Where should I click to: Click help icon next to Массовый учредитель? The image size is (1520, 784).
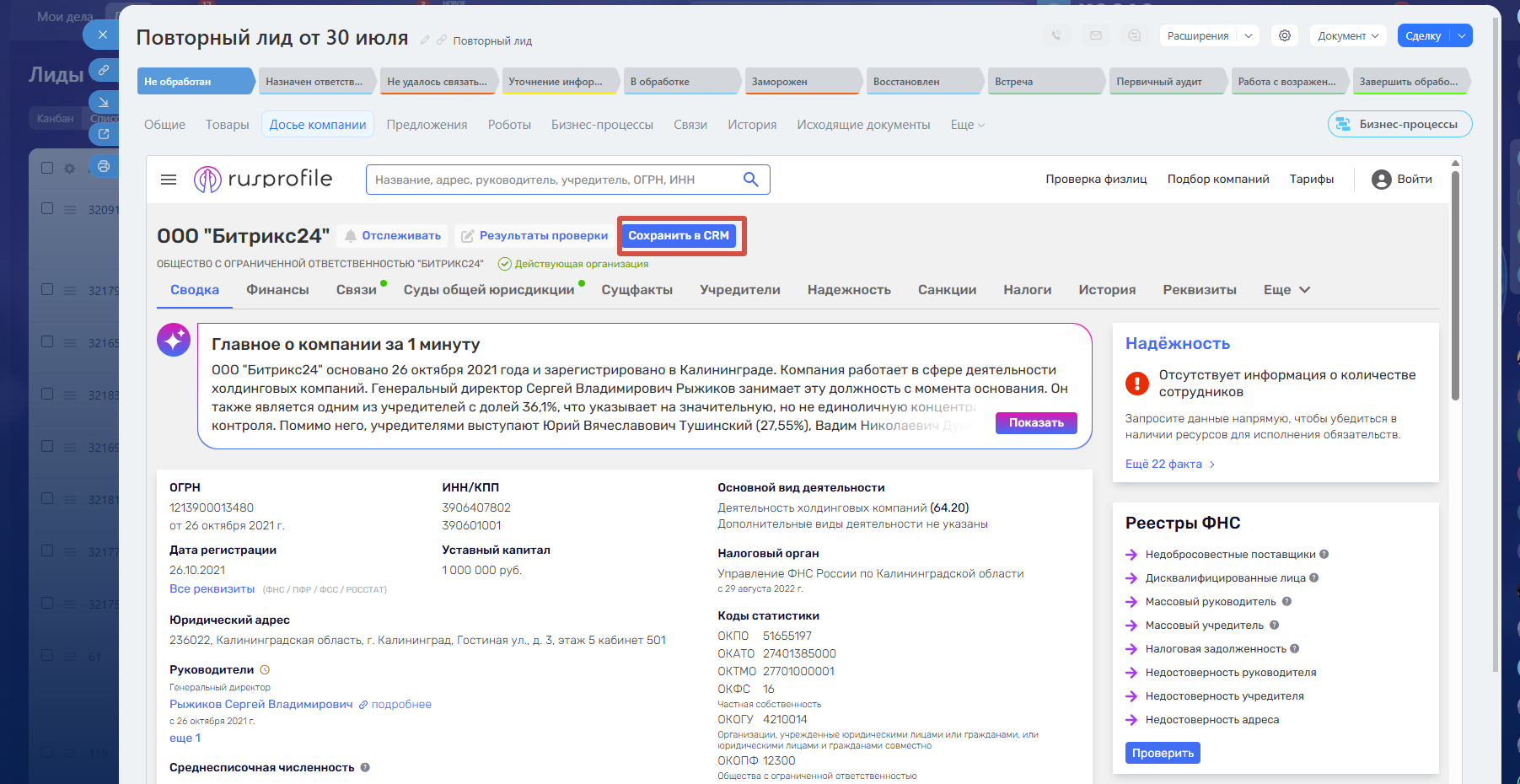click(x=1274, y=625)
